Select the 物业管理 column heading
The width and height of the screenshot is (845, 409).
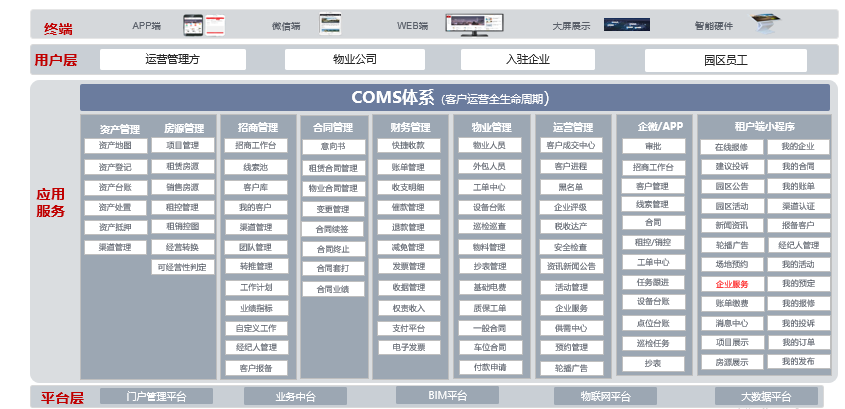490,128
